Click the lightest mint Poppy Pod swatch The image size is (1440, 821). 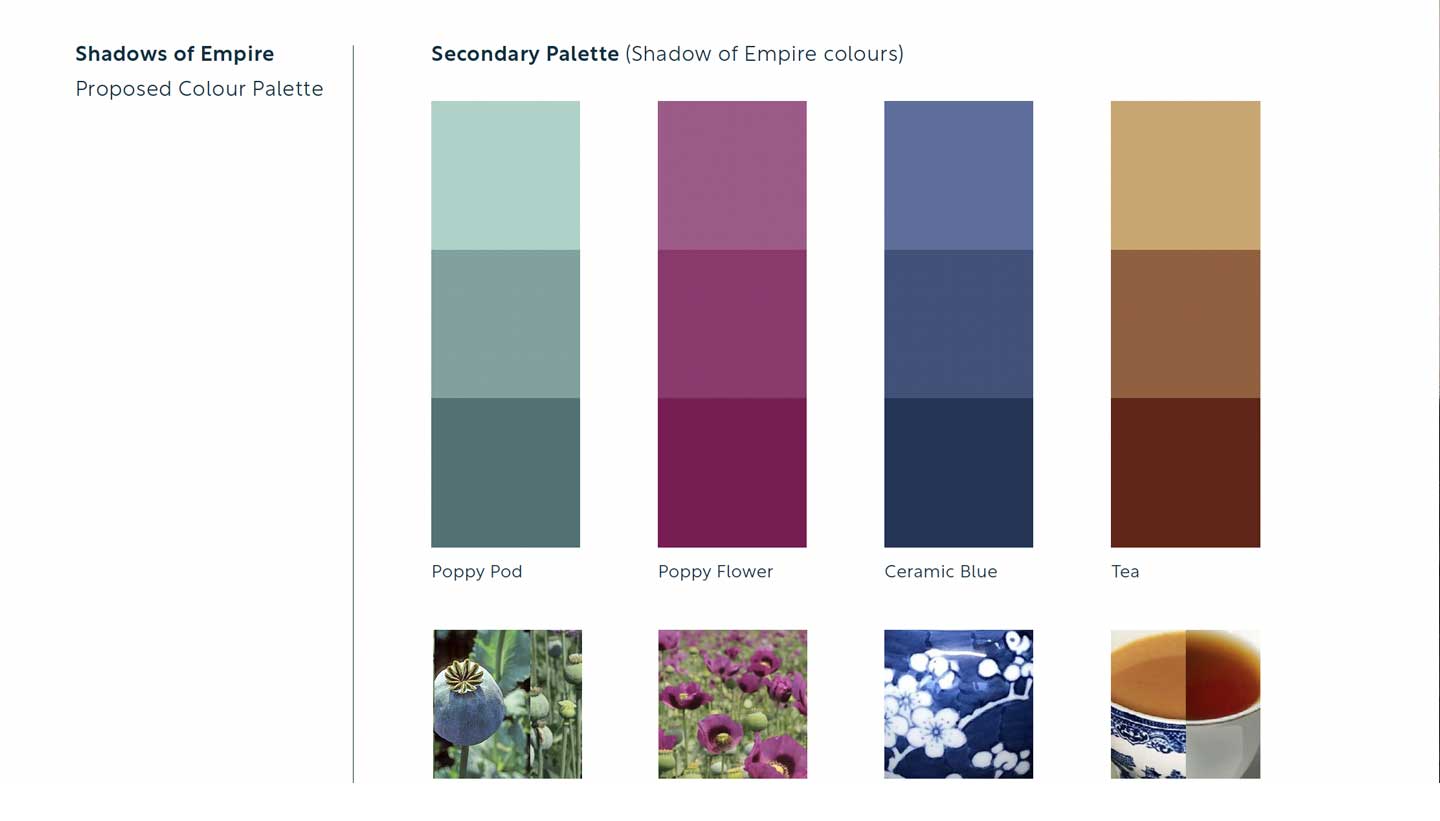click(505, 175)
